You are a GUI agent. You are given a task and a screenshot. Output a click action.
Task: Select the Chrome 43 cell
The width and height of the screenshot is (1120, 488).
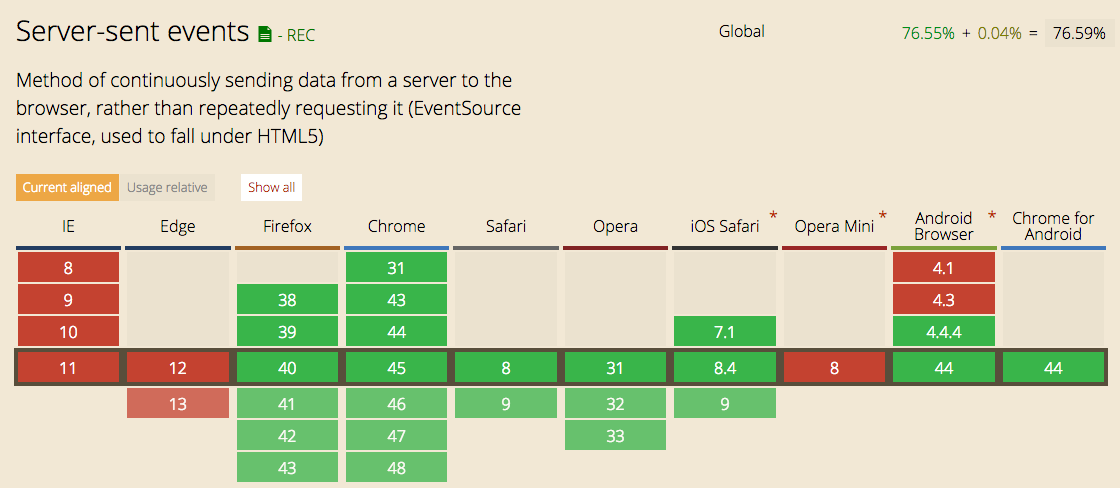[x=396, y=300]
